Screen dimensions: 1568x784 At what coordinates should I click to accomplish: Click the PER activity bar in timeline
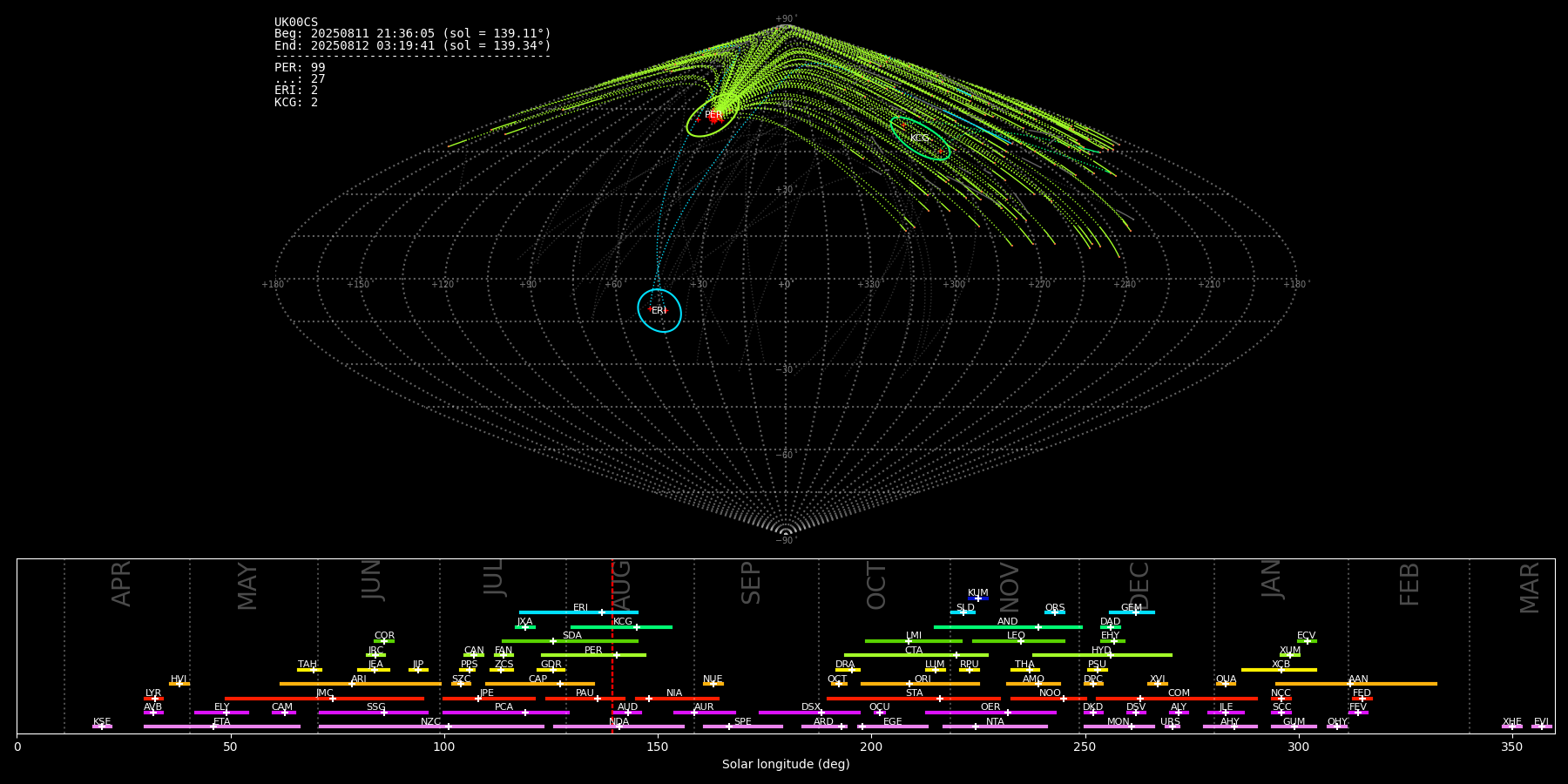point(593,655)
